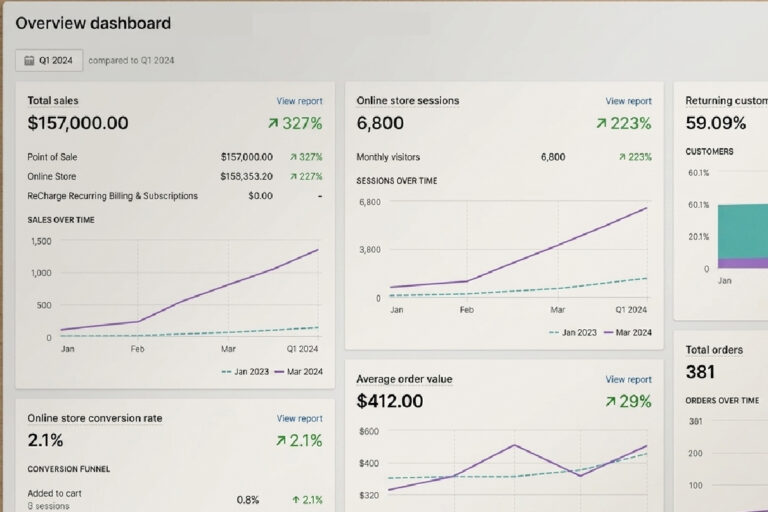Click the Returning customer rate title
The height and width of the screenshot is (512, 768).
726,100
